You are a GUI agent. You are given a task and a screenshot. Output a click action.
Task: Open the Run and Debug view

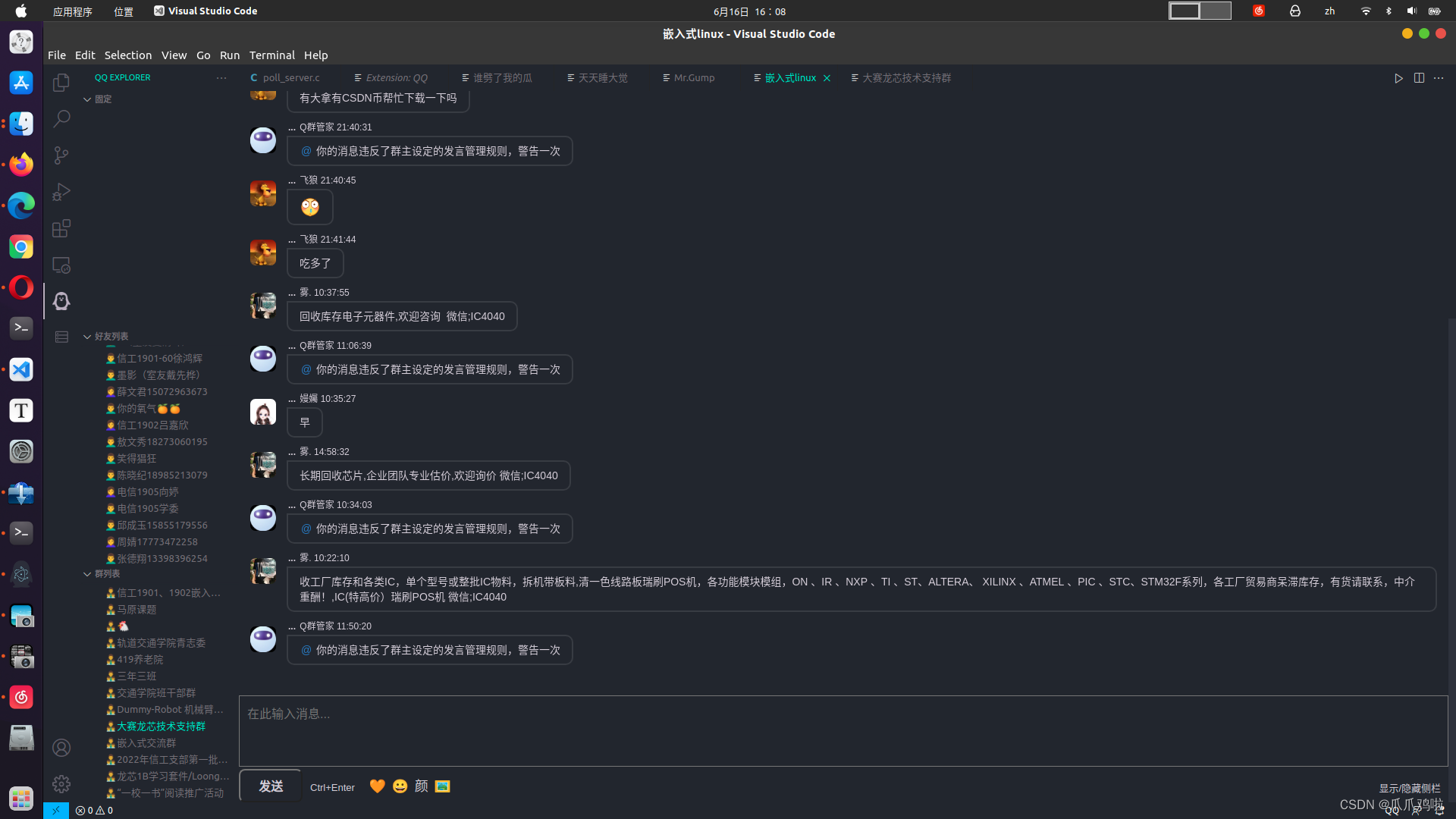(x=61, y=192)
